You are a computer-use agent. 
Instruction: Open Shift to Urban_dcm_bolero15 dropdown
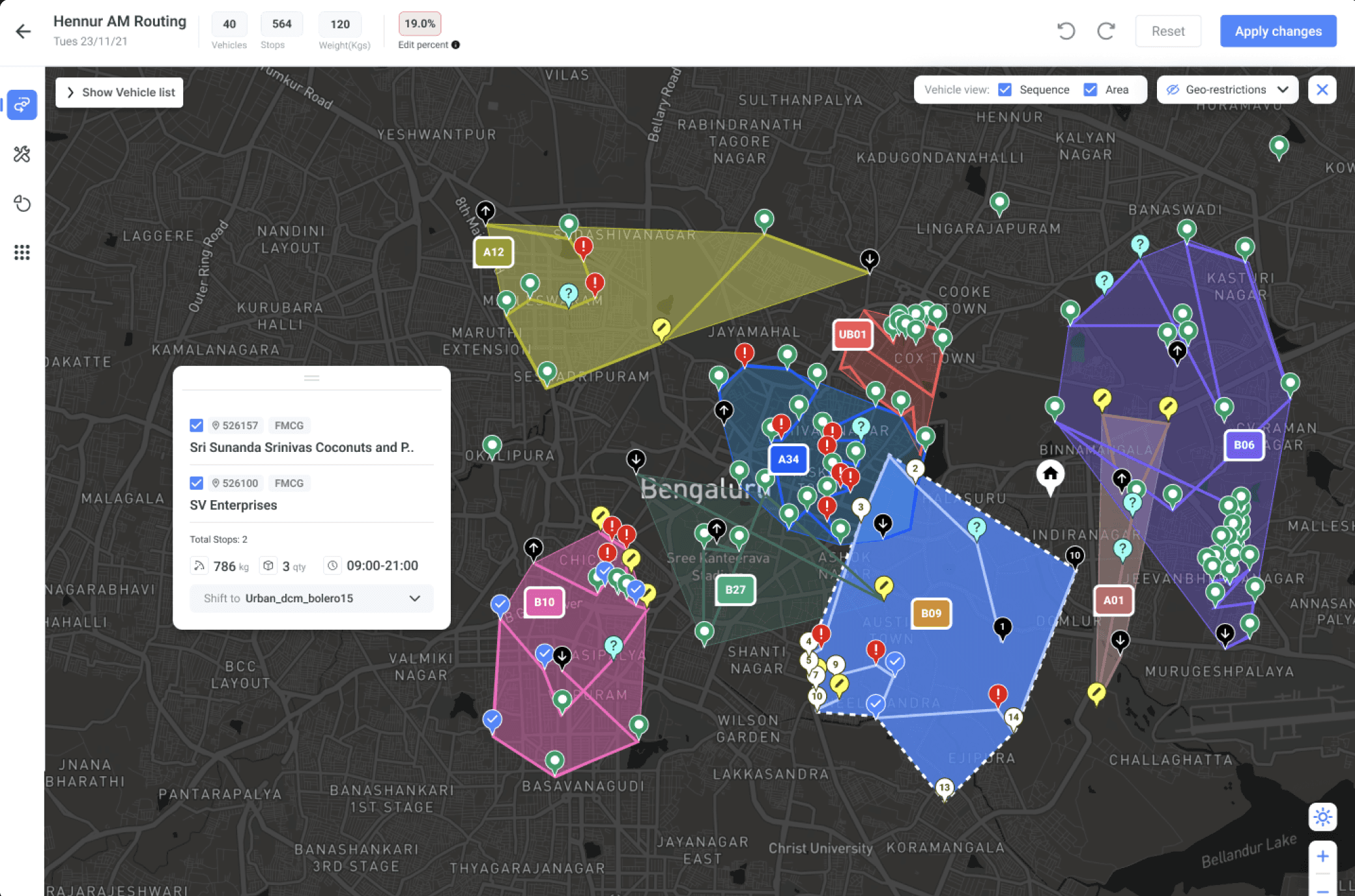tap(311, 598)
